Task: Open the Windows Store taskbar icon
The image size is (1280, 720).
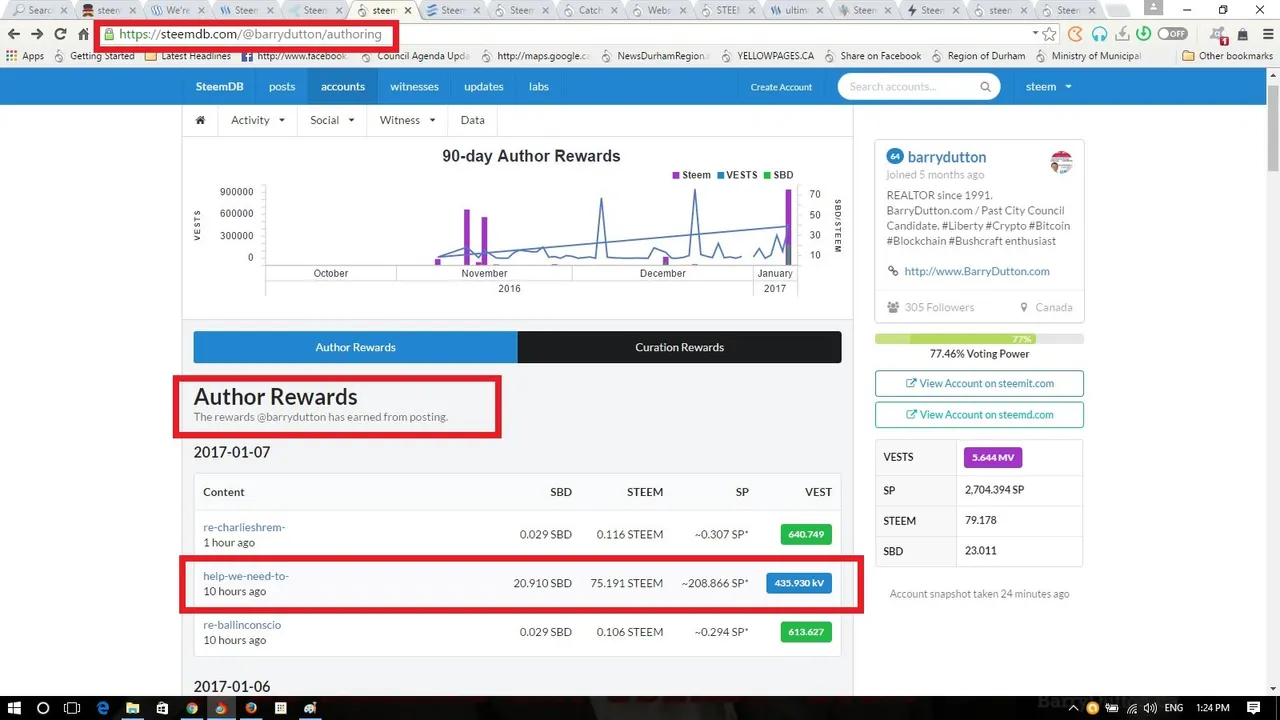Action: [x=162, y=708]
